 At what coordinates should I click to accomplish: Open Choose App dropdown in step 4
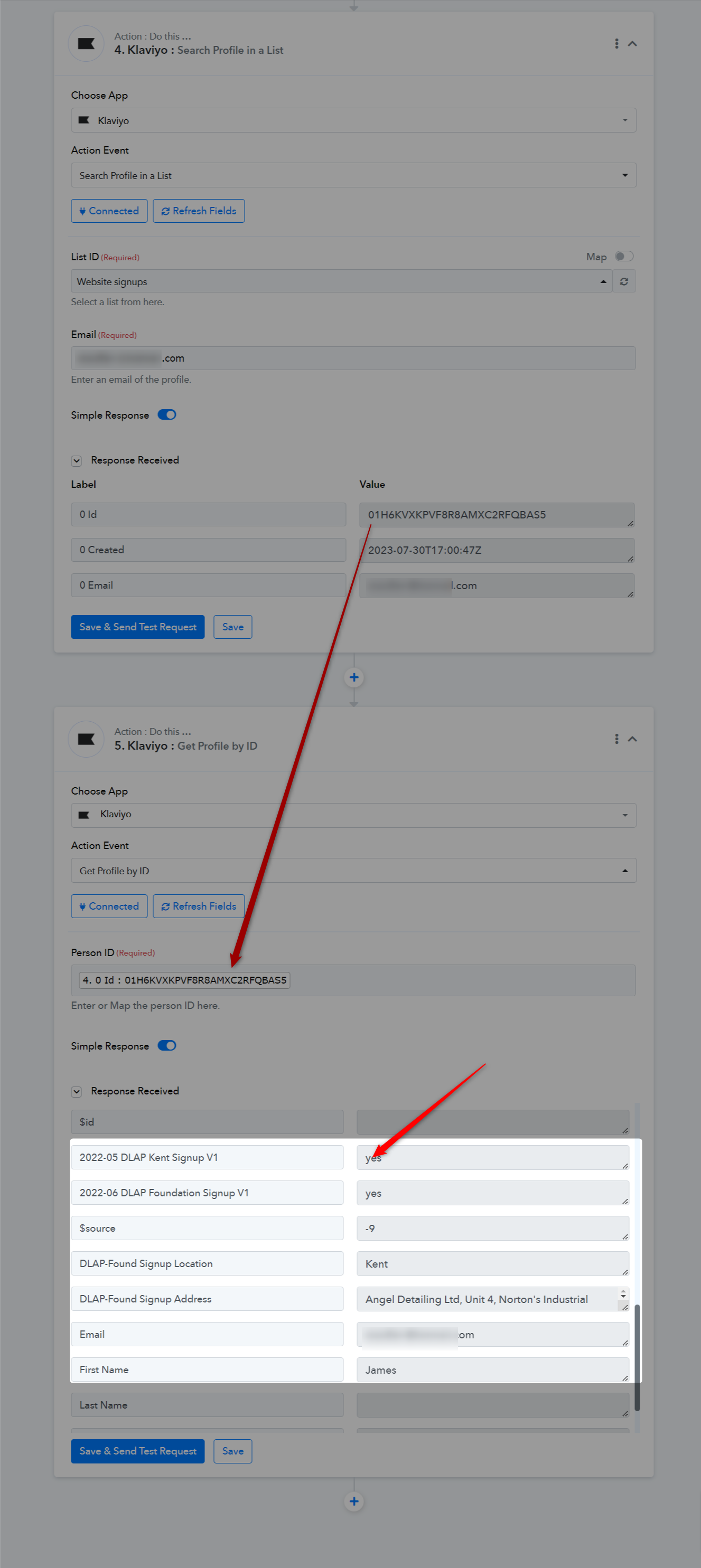coord(353,120)
